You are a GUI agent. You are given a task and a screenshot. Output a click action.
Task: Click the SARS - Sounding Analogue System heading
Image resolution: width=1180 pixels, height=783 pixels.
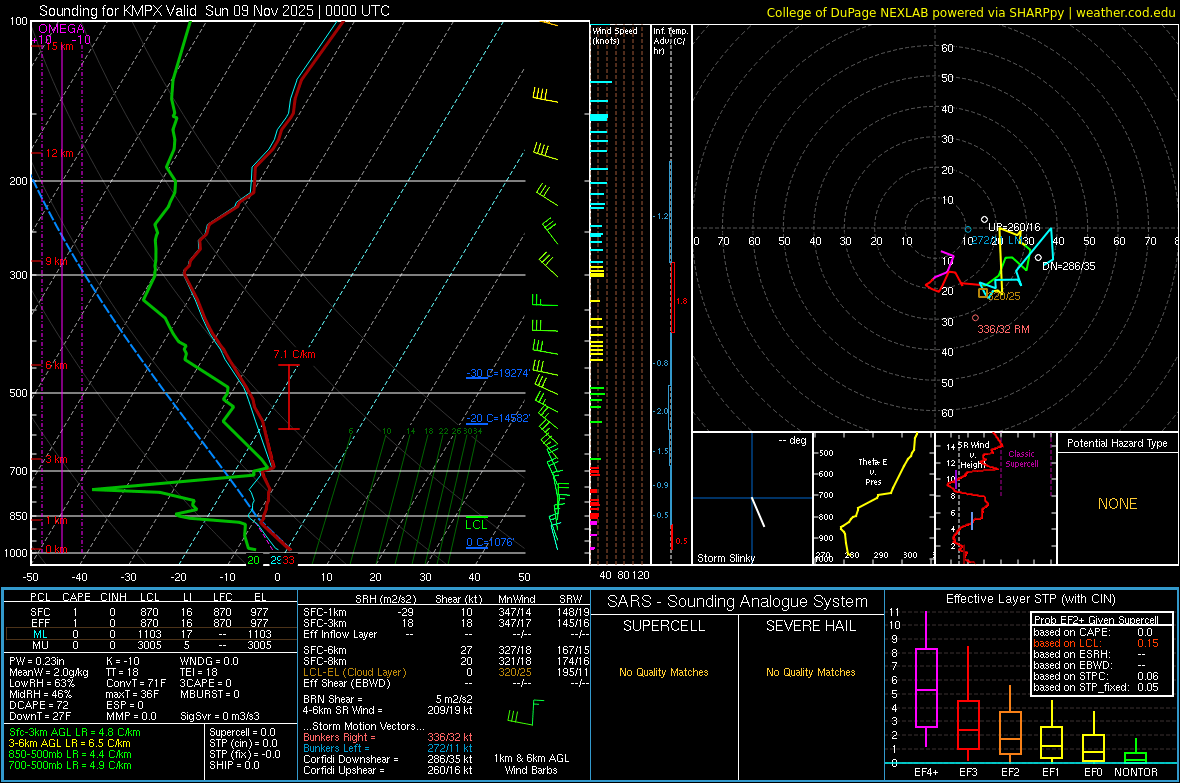coord(738,602)
